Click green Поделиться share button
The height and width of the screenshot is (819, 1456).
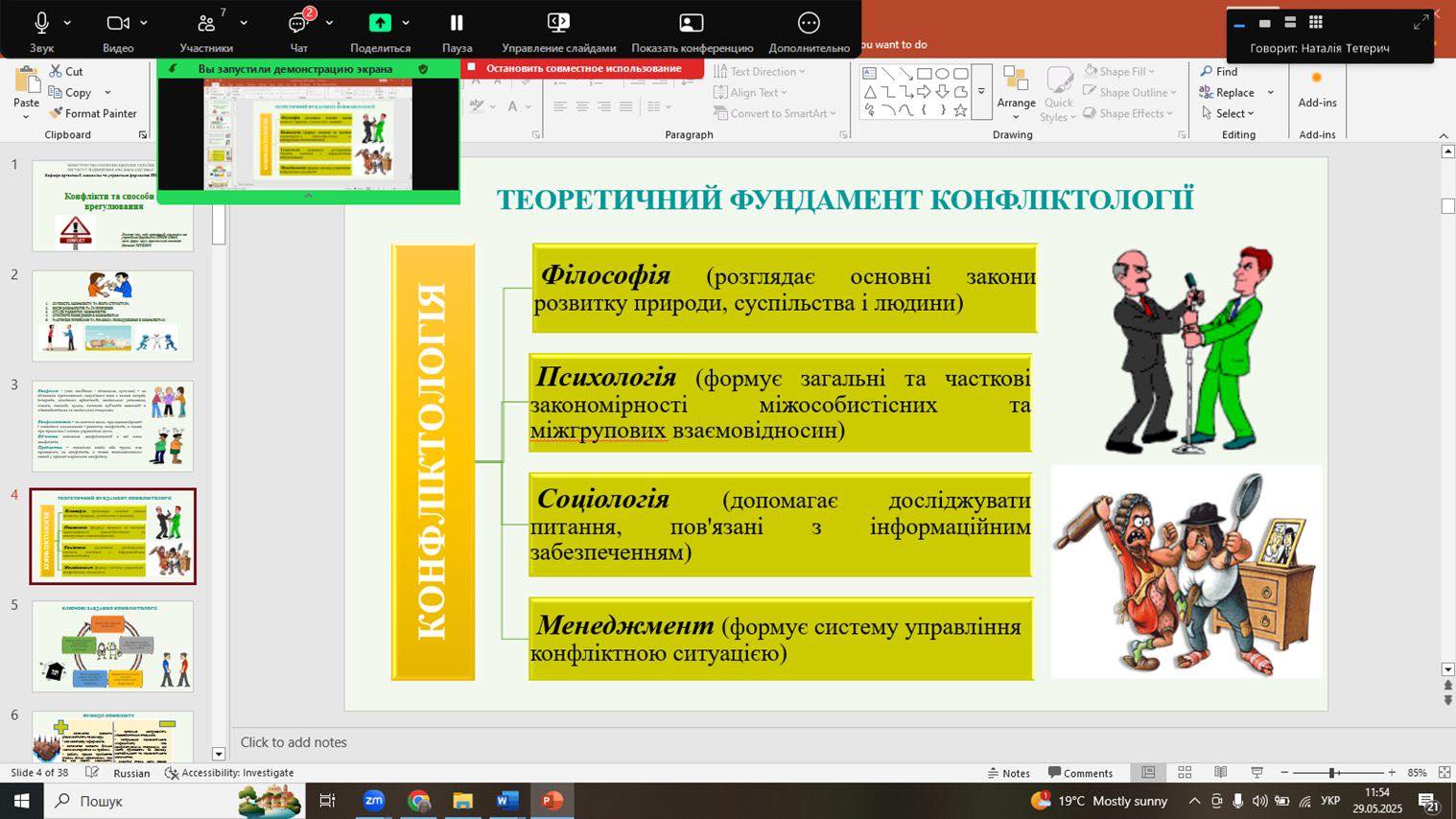tap(380, 23)
